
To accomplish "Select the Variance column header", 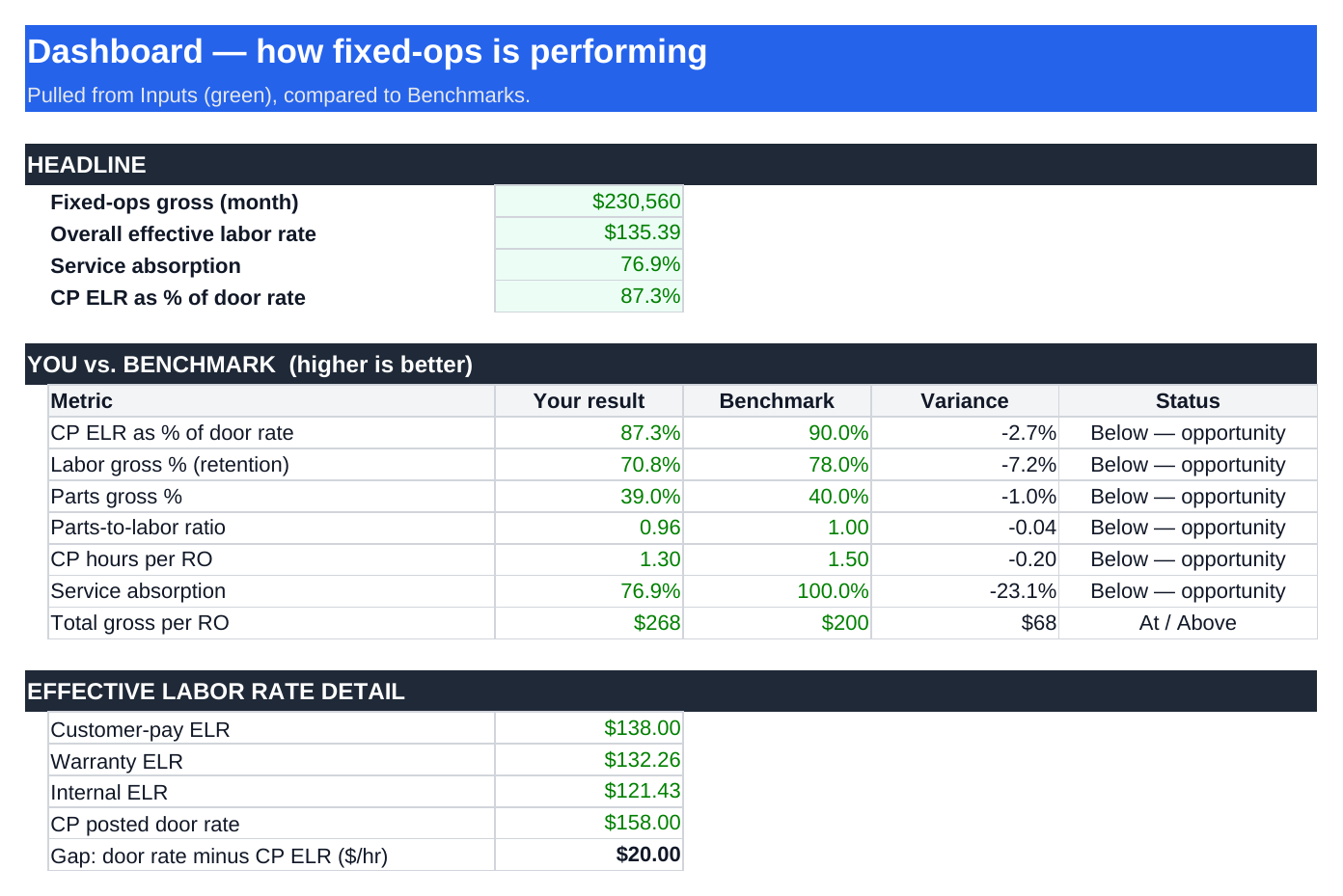I will click(x=965, y=401).
